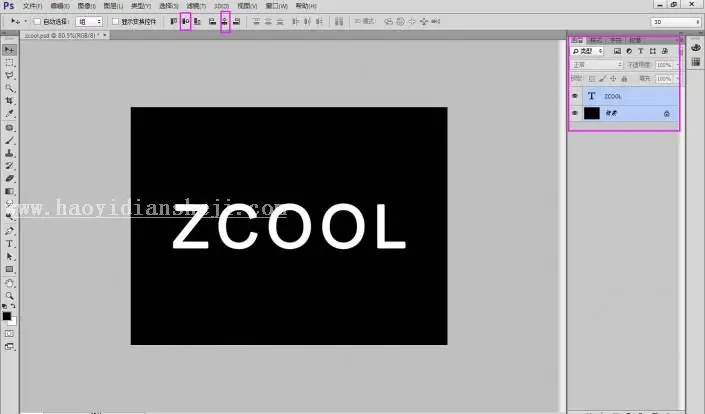Image resolution: width=705 pixels, height=414 pixels.
Task: Select the Eyedropper tool
Action: pyautogui.click(x=9, y=113)
